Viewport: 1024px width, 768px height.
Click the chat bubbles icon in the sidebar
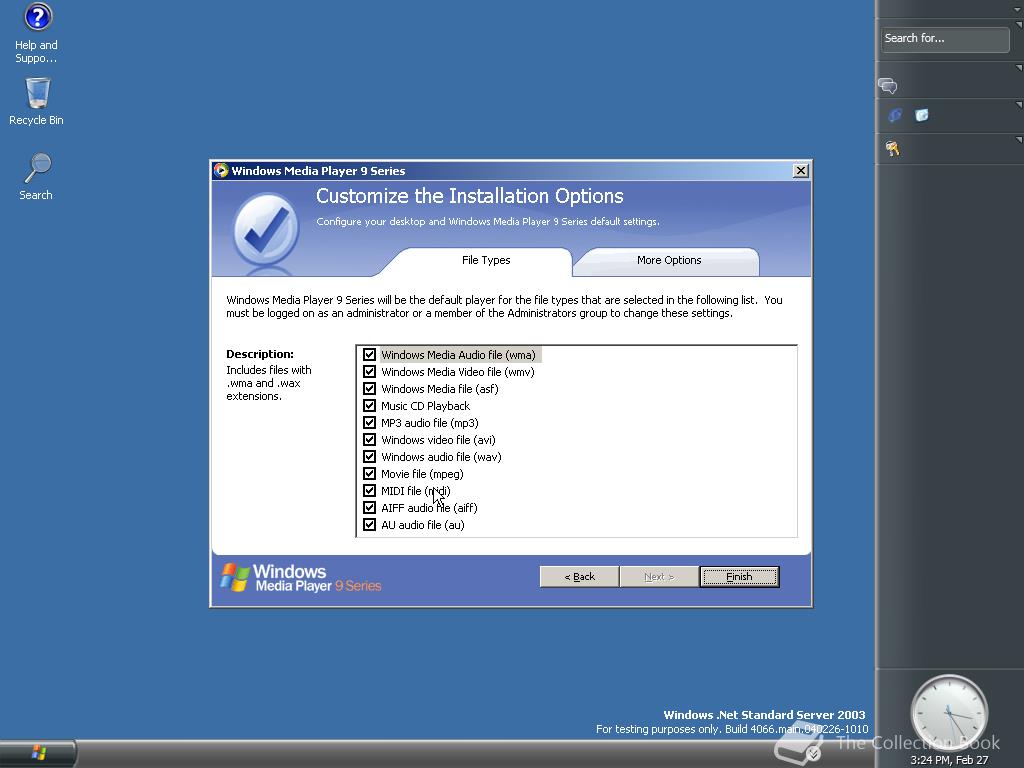coord(888,86)
